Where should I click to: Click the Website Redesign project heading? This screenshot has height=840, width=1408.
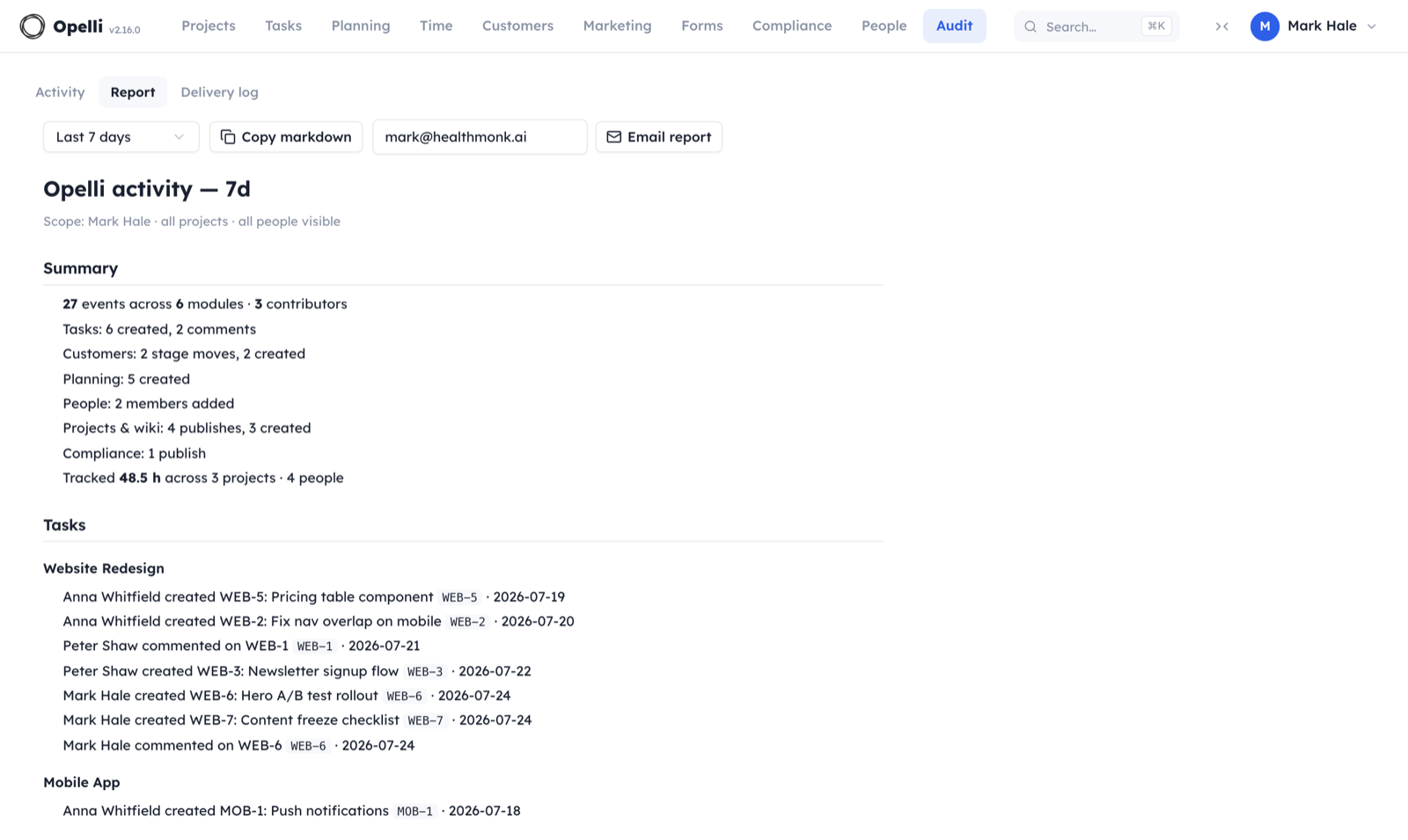tap(104, 569)
